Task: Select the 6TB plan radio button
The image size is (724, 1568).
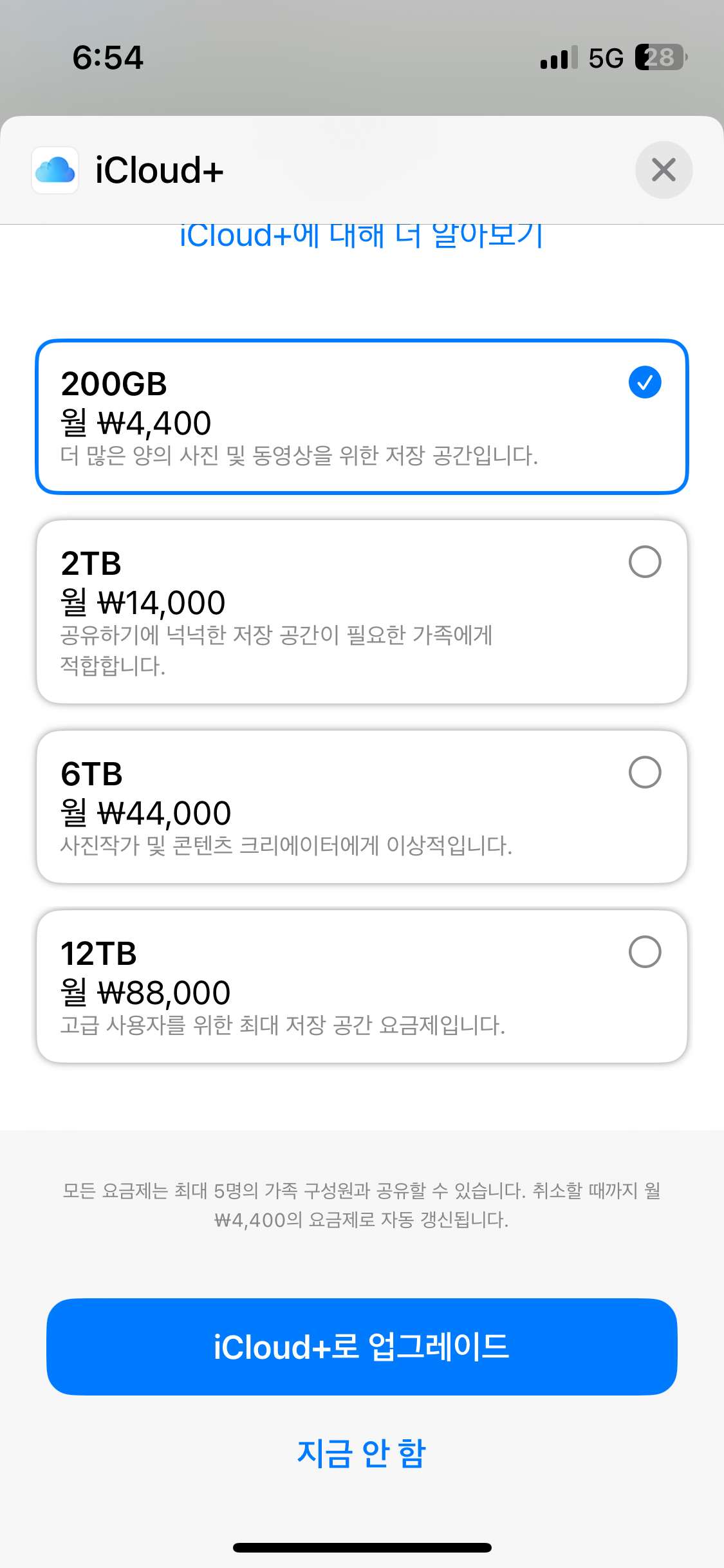Action: click(x=644, y=772)
